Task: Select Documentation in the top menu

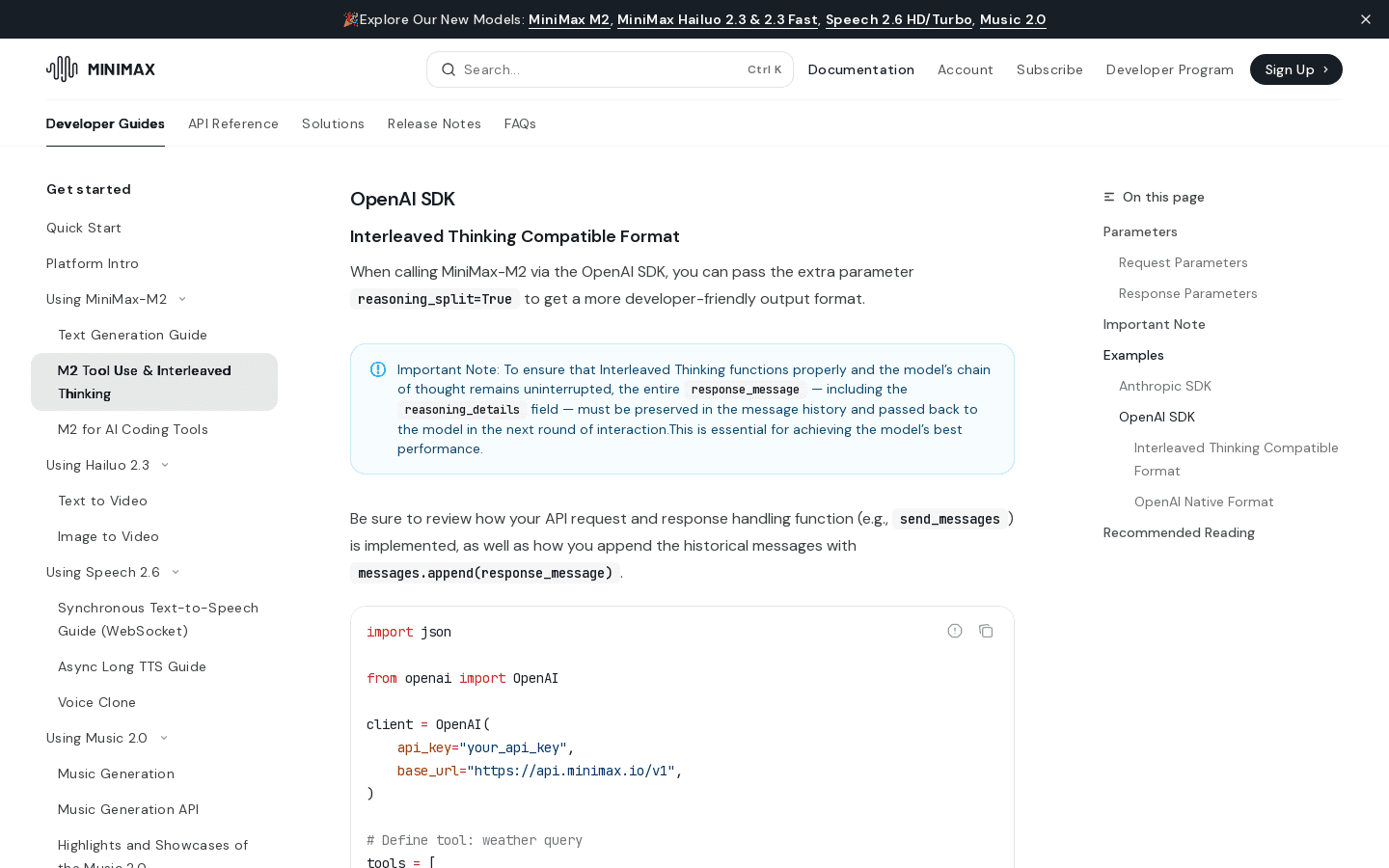Action: tap(860, 69)
